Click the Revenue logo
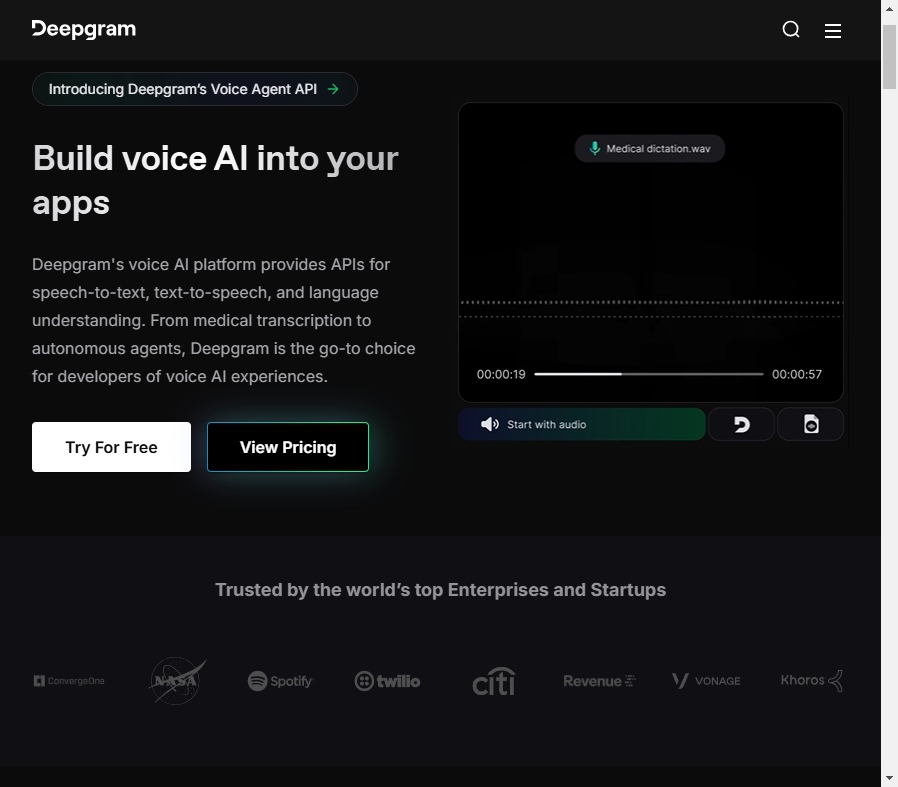The width and height of the screenshot is (898, 787). point(599,681)
